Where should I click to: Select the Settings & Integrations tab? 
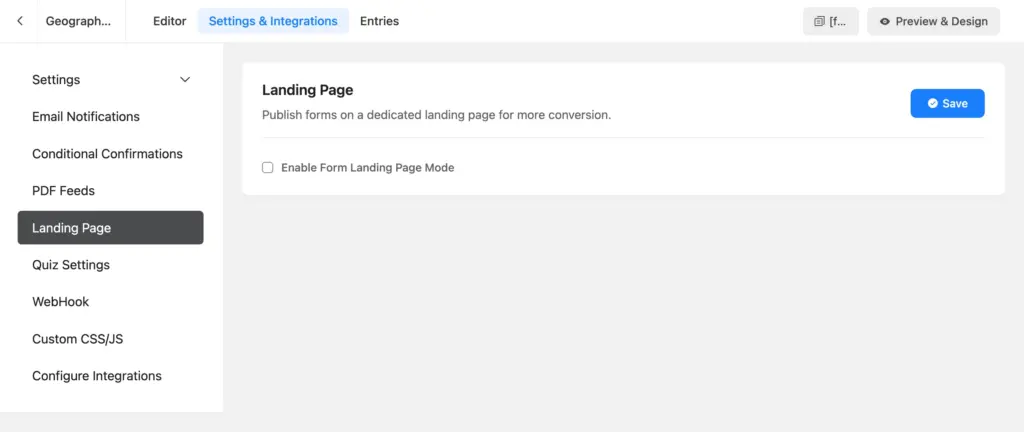[273, 21]
